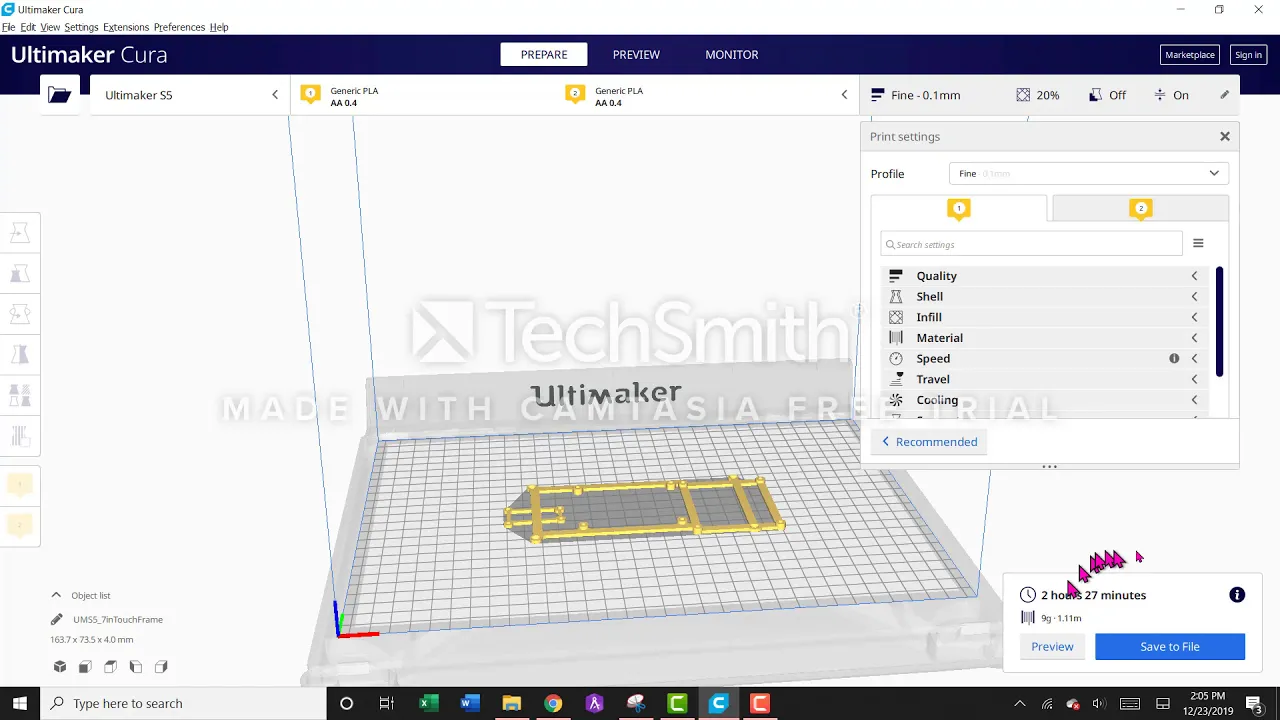Open Excel from the taskbar

(x=429, y=703)
